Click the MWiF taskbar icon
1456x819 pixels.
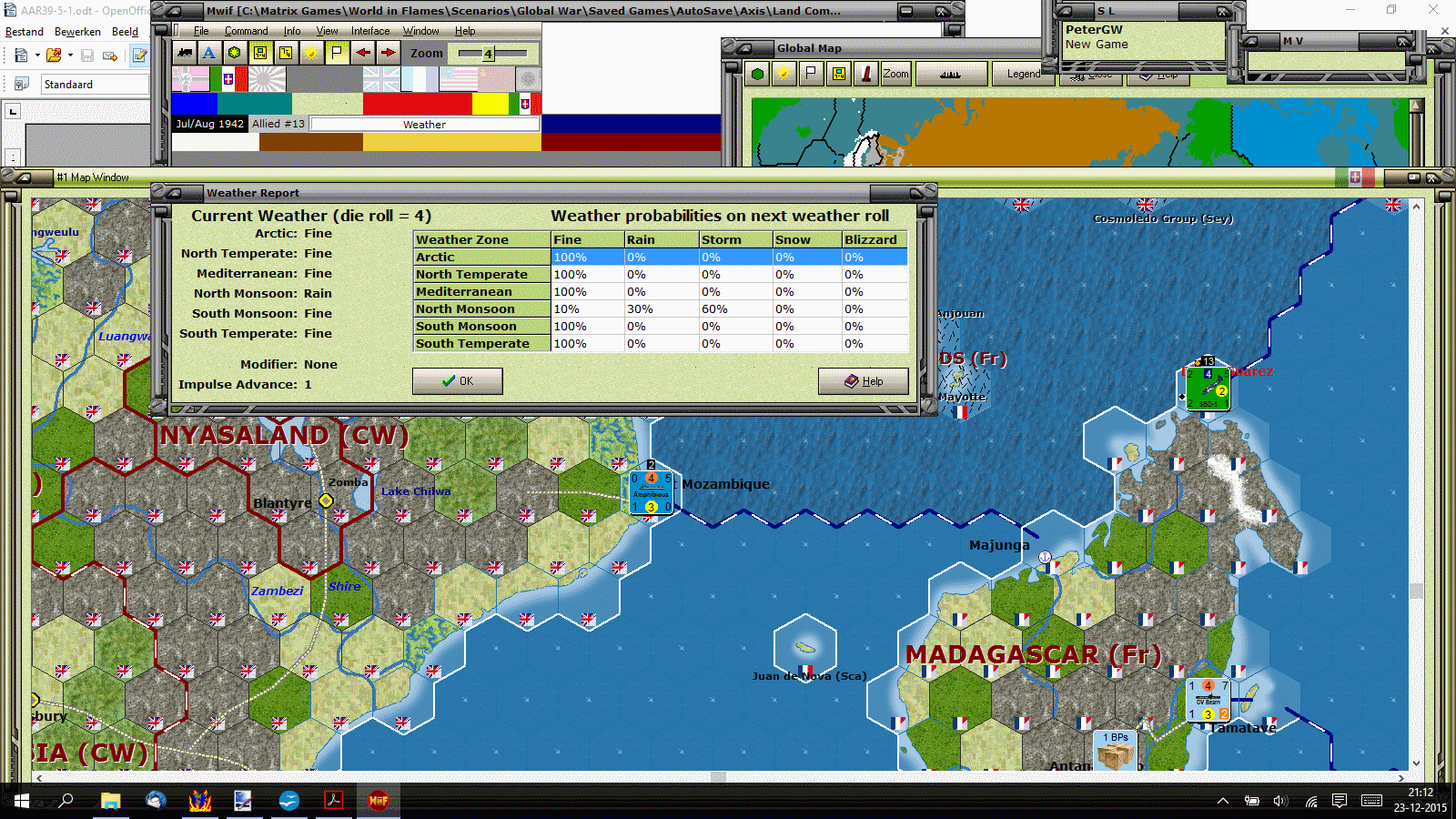[x=378, y=801]
